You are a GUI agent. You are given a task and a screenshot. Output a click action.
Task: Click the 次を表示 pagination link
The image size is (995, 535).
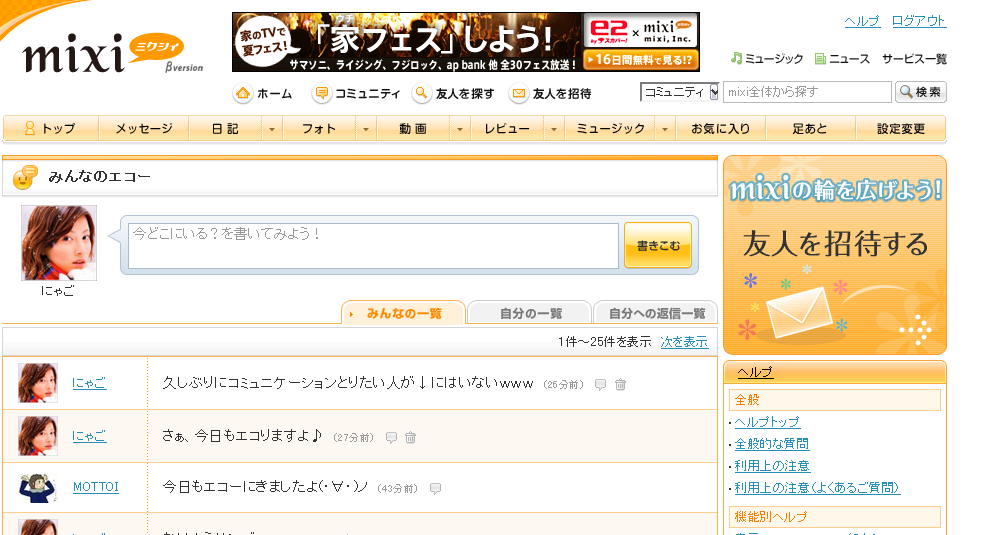pos(684,342)
